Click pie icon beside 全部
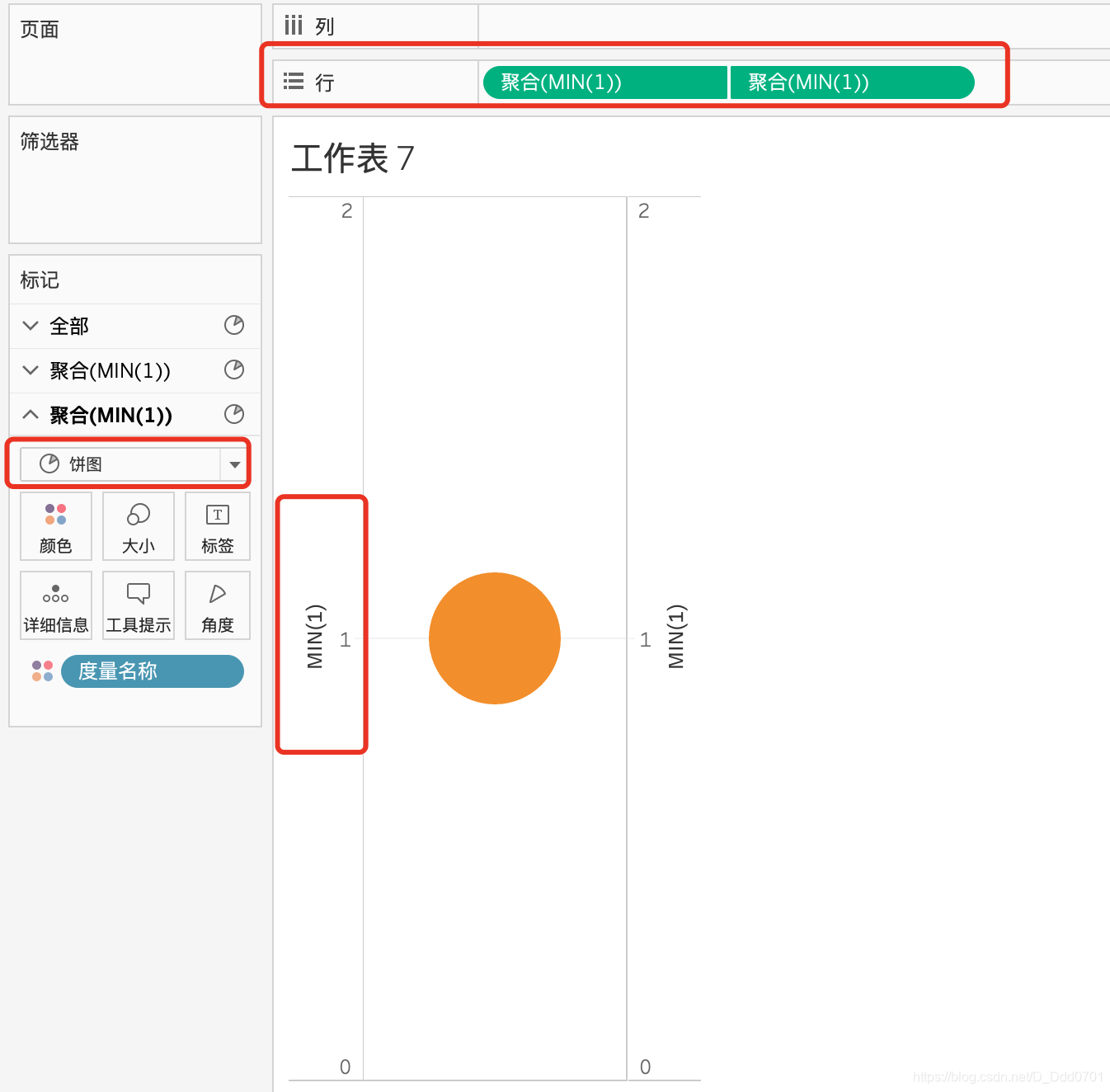1110x1092 pixels. 234,325
